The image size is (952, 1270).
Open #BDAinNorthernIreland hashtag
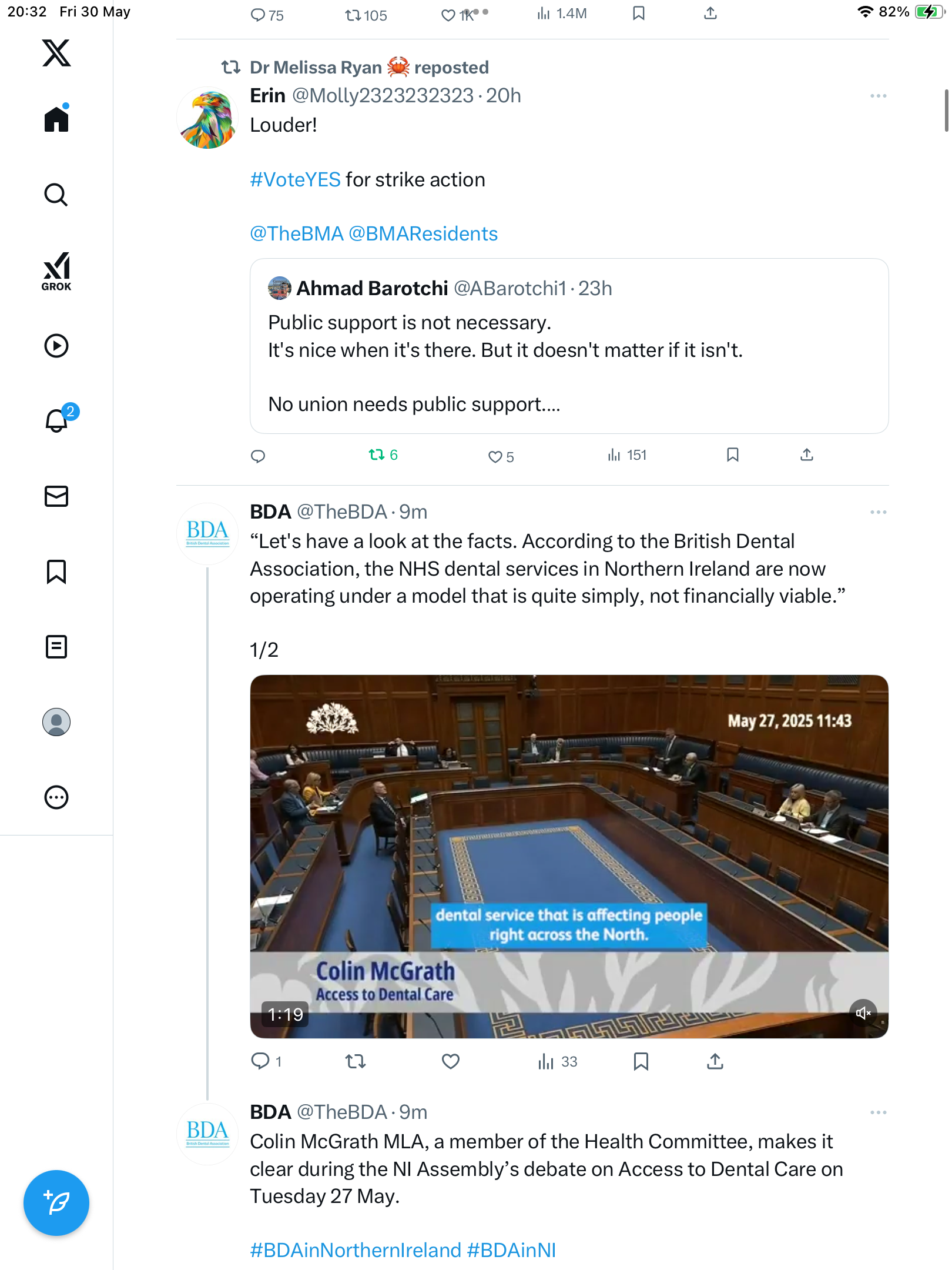coord(356,1250)
